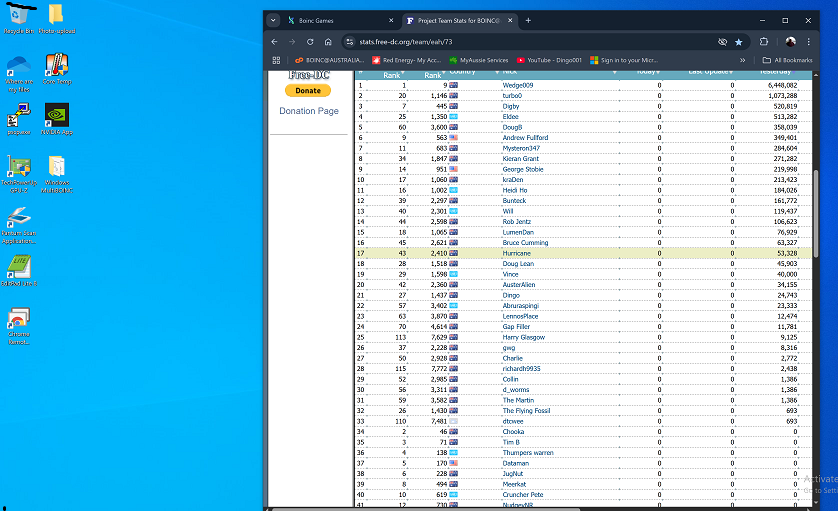Open site information icon beside the URL
The height and width of the screenshot is (511, 838).
349,42
